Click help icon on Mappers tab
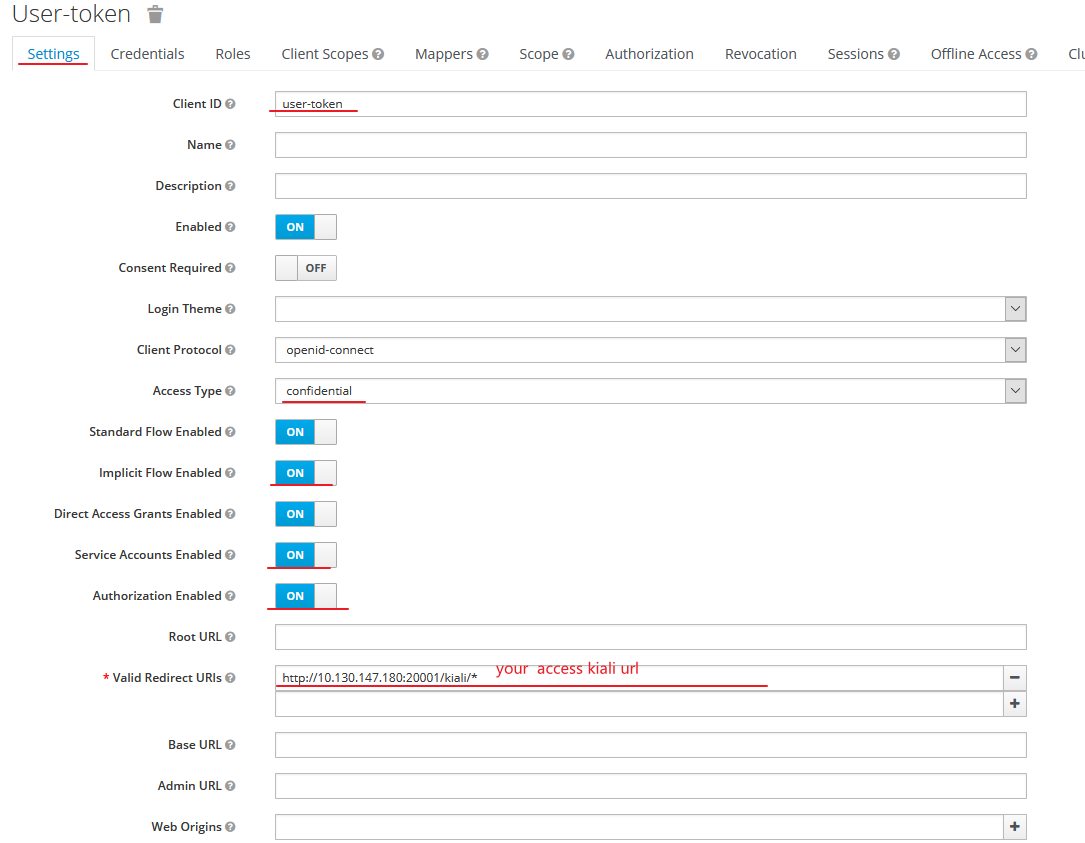Screen dimensions: 1085x843 [482, 54]
